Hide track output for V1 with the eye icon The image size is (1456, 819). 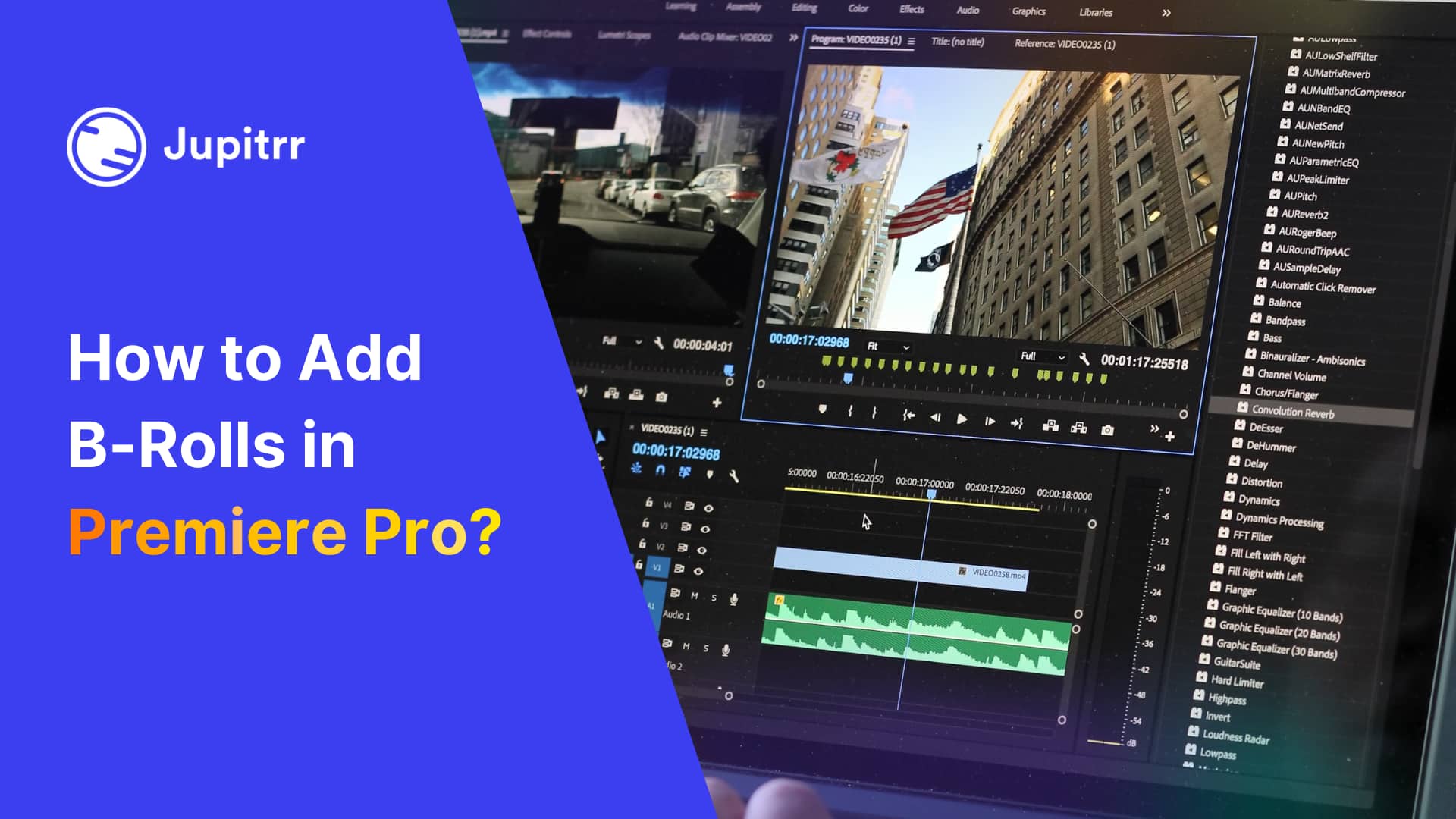tap(698, 570)
